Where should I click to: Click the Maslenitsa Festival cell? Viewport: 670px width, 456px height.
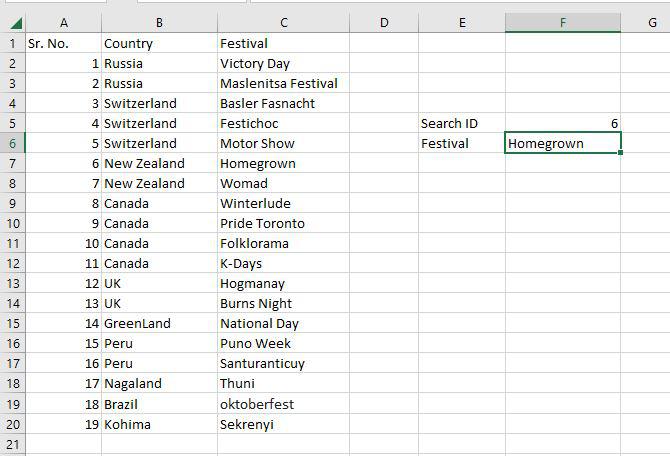coord(283,83)
